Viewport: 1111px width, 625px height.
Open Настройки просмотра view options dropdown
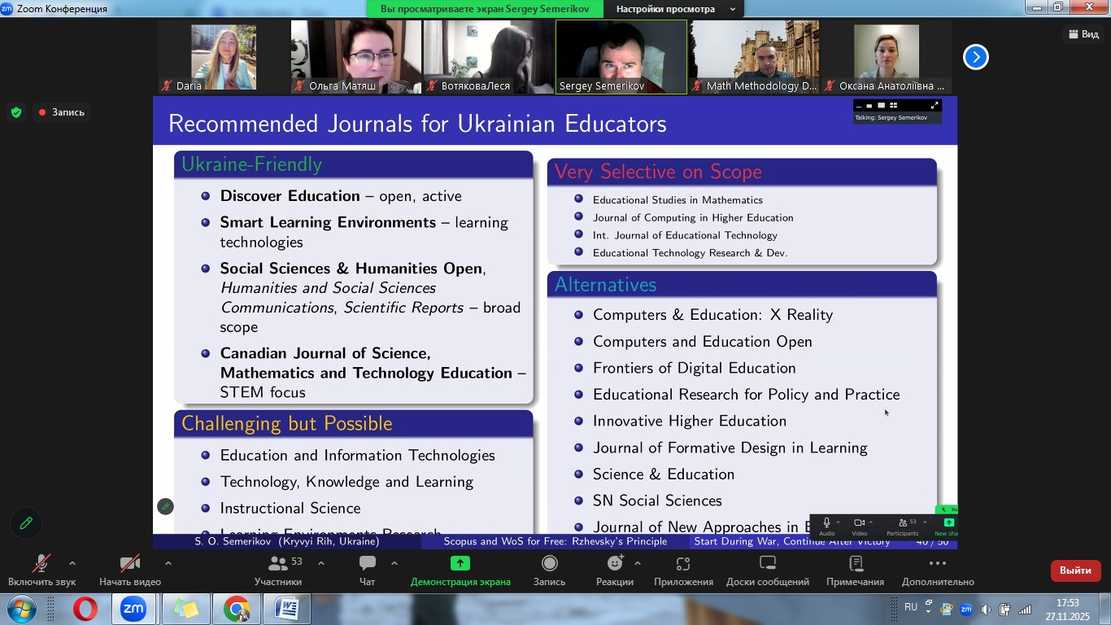click(678, 9)
